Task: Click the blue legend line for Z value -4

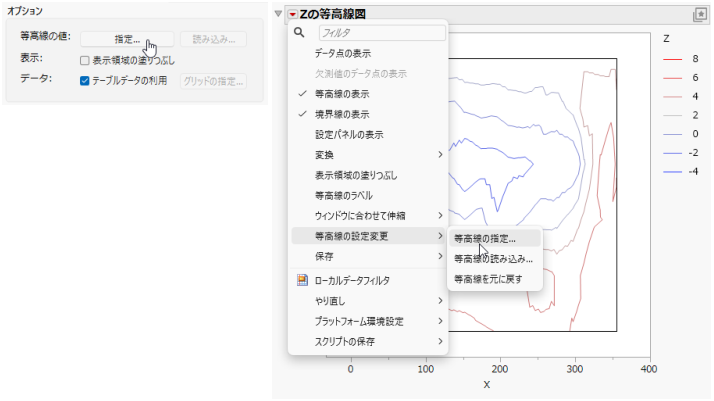Action: 673,172
